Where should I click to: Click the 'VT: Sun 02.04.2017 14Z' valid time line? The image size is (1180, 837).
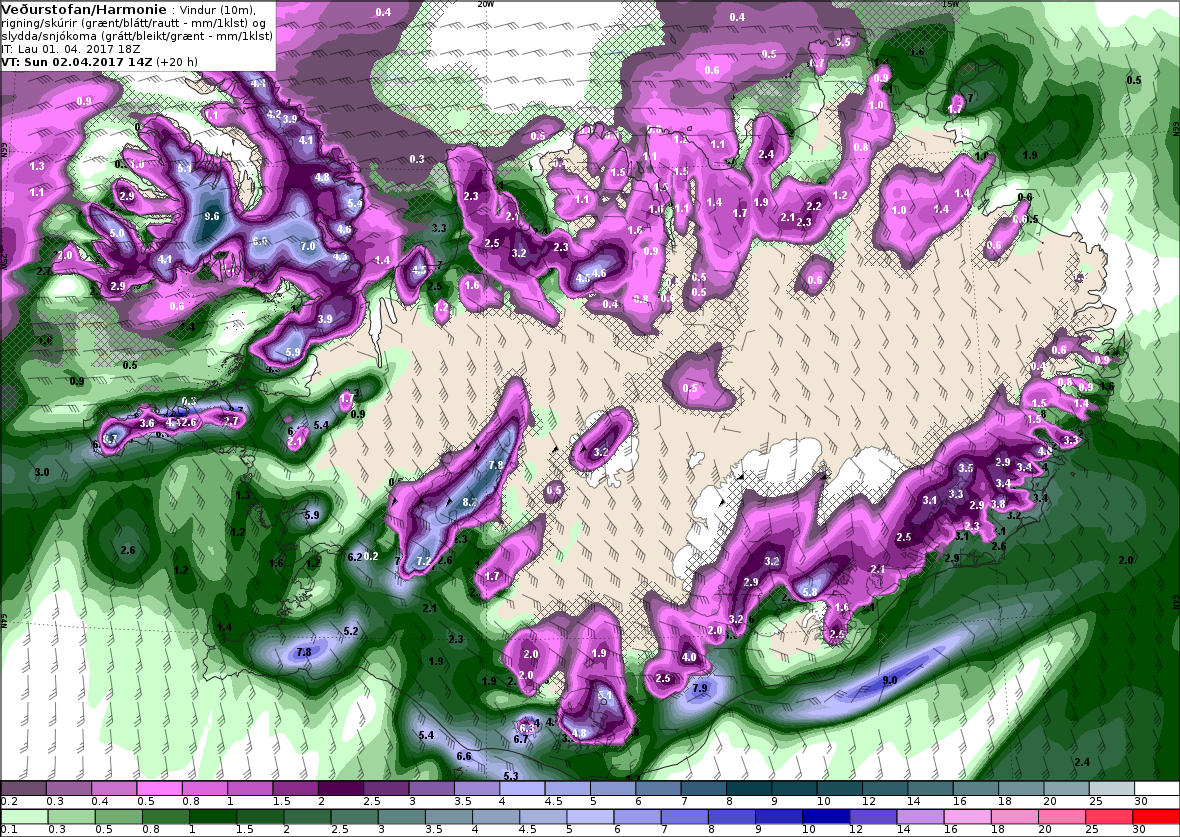tap(77, 62)
